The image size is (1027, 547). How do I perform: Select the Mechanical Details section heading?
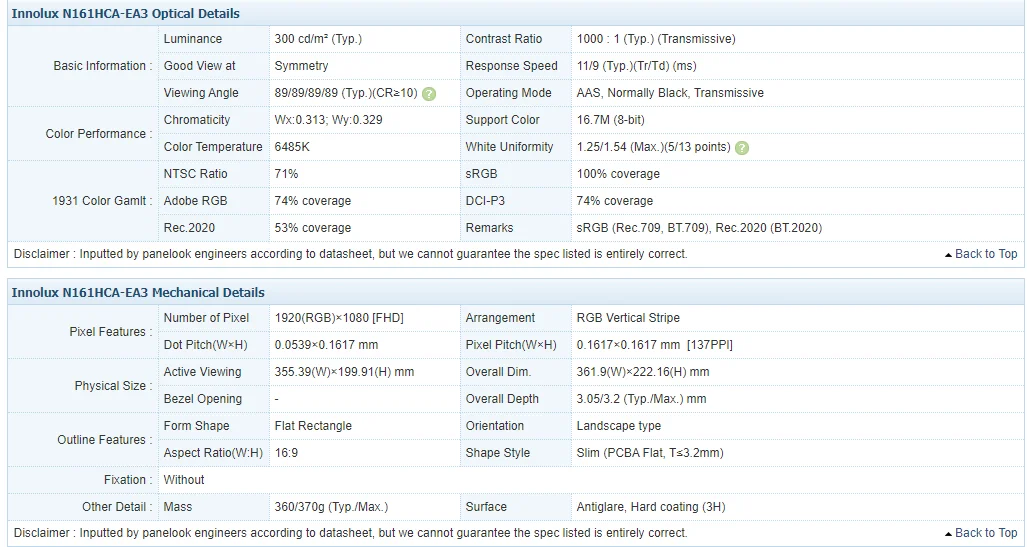point(138,293)
